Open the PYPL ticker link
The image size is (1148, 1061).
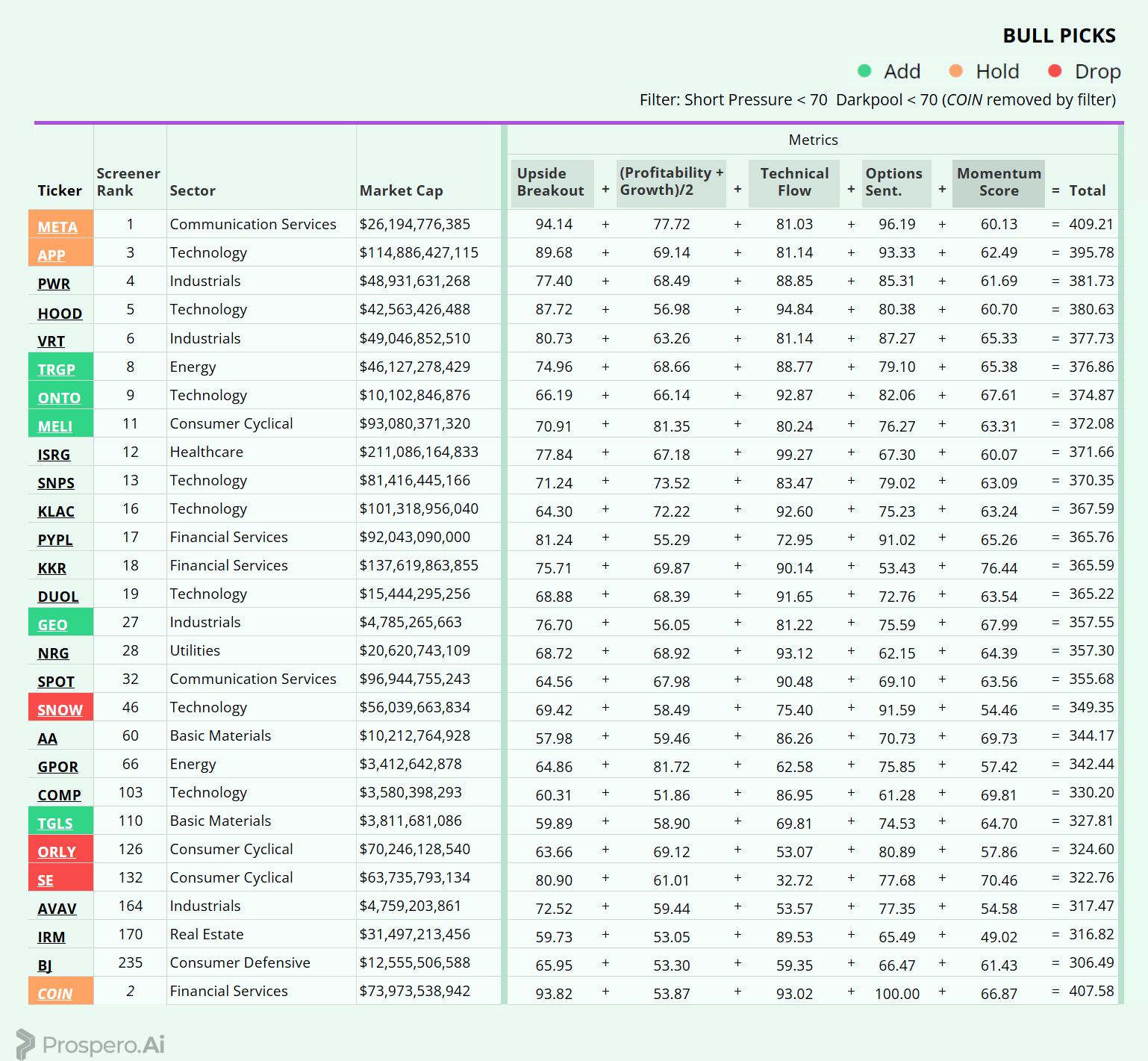point(55,540)
